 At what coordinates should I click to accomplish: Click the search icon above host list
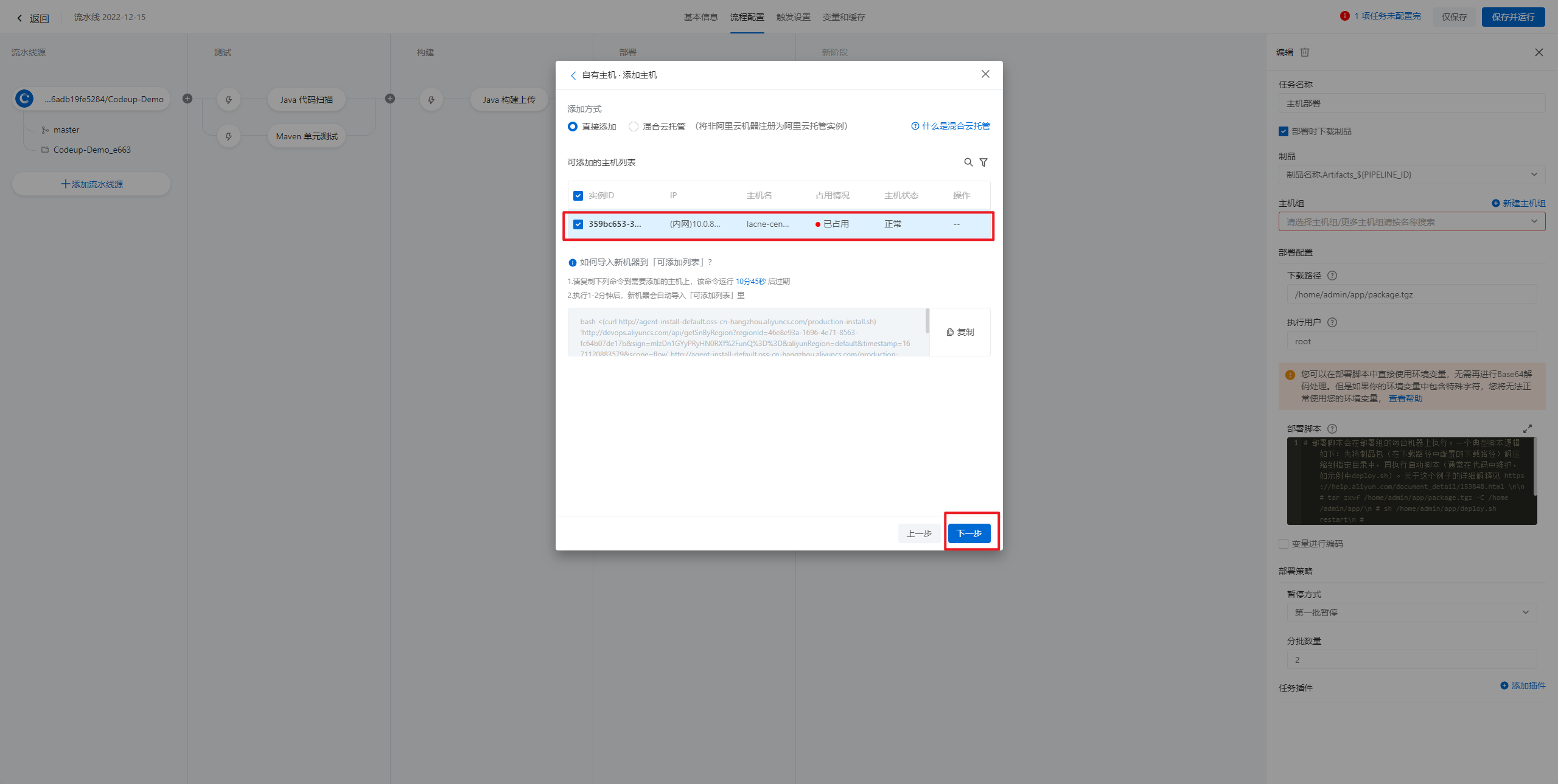(968, 162)
